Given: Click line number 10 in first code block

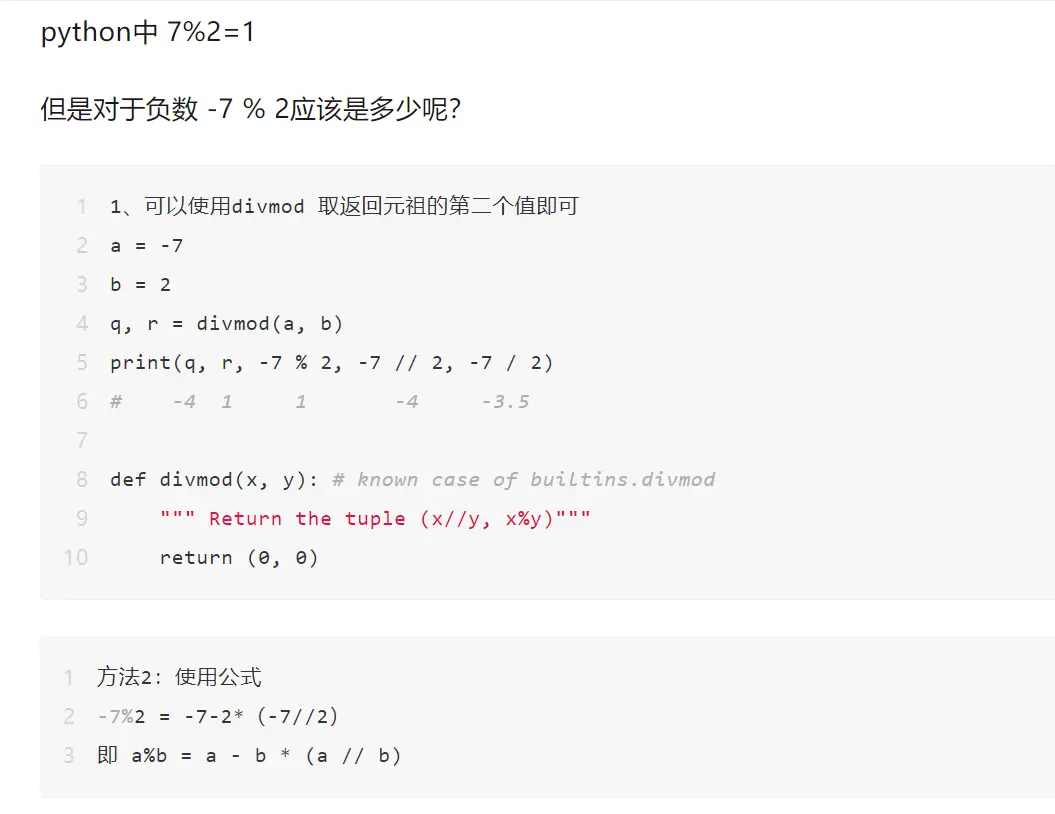Looking at the screenshot, I should 76,558.
